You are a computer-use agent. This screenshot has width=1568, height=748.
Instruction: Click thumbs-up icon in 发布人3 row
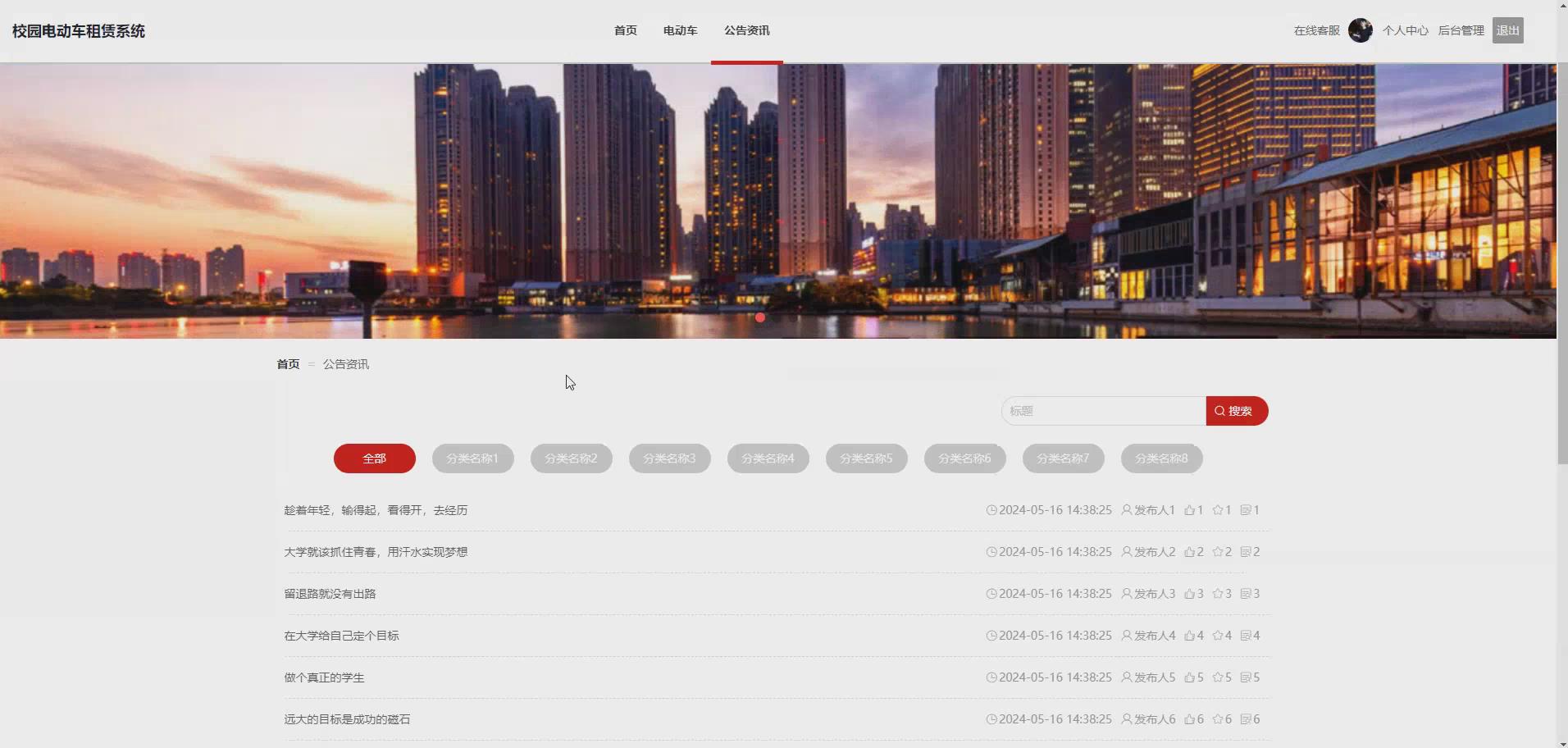(1189, 594)
